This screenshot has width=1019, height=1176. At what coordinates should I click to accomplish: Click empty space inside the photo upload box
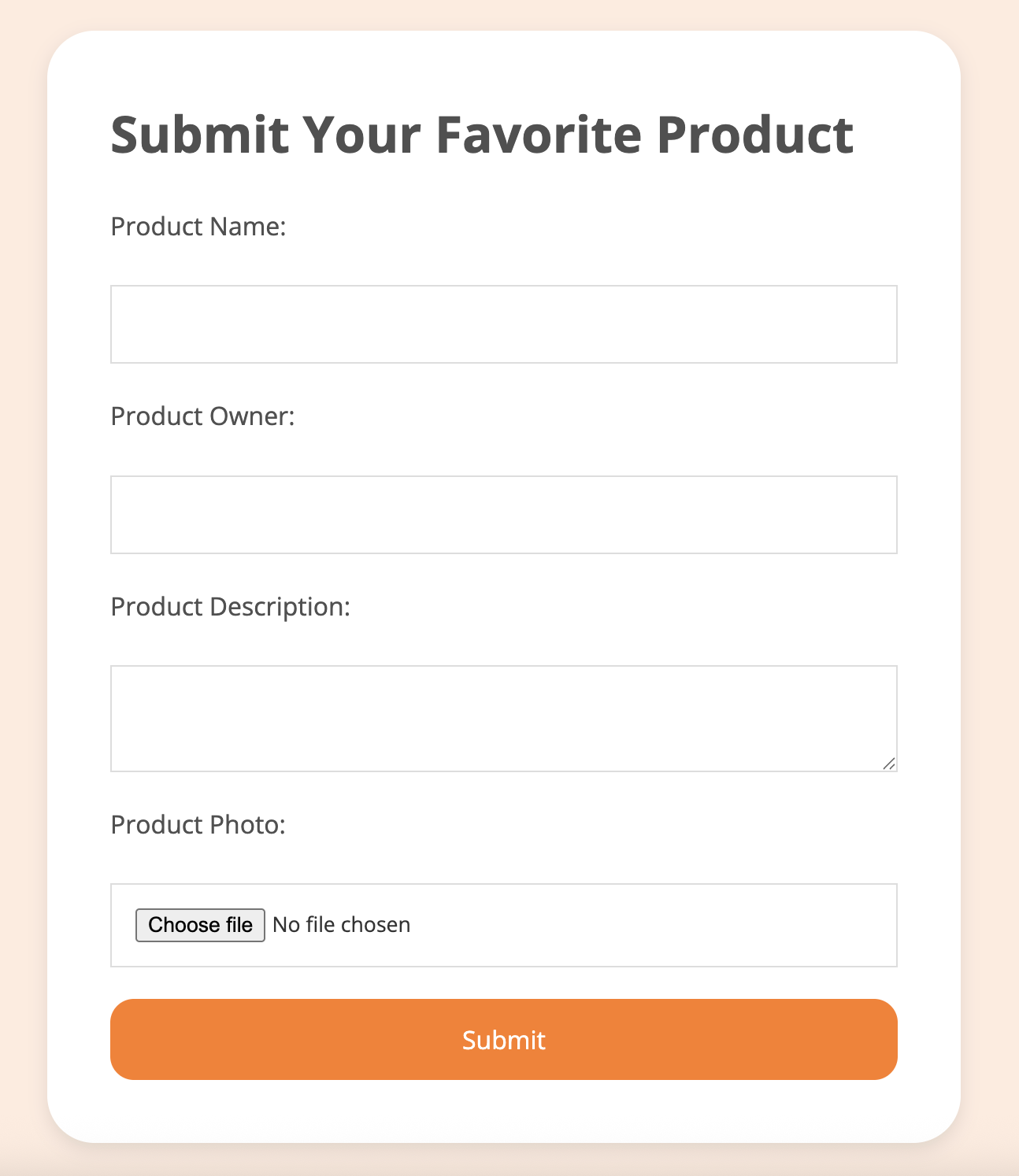654,925
